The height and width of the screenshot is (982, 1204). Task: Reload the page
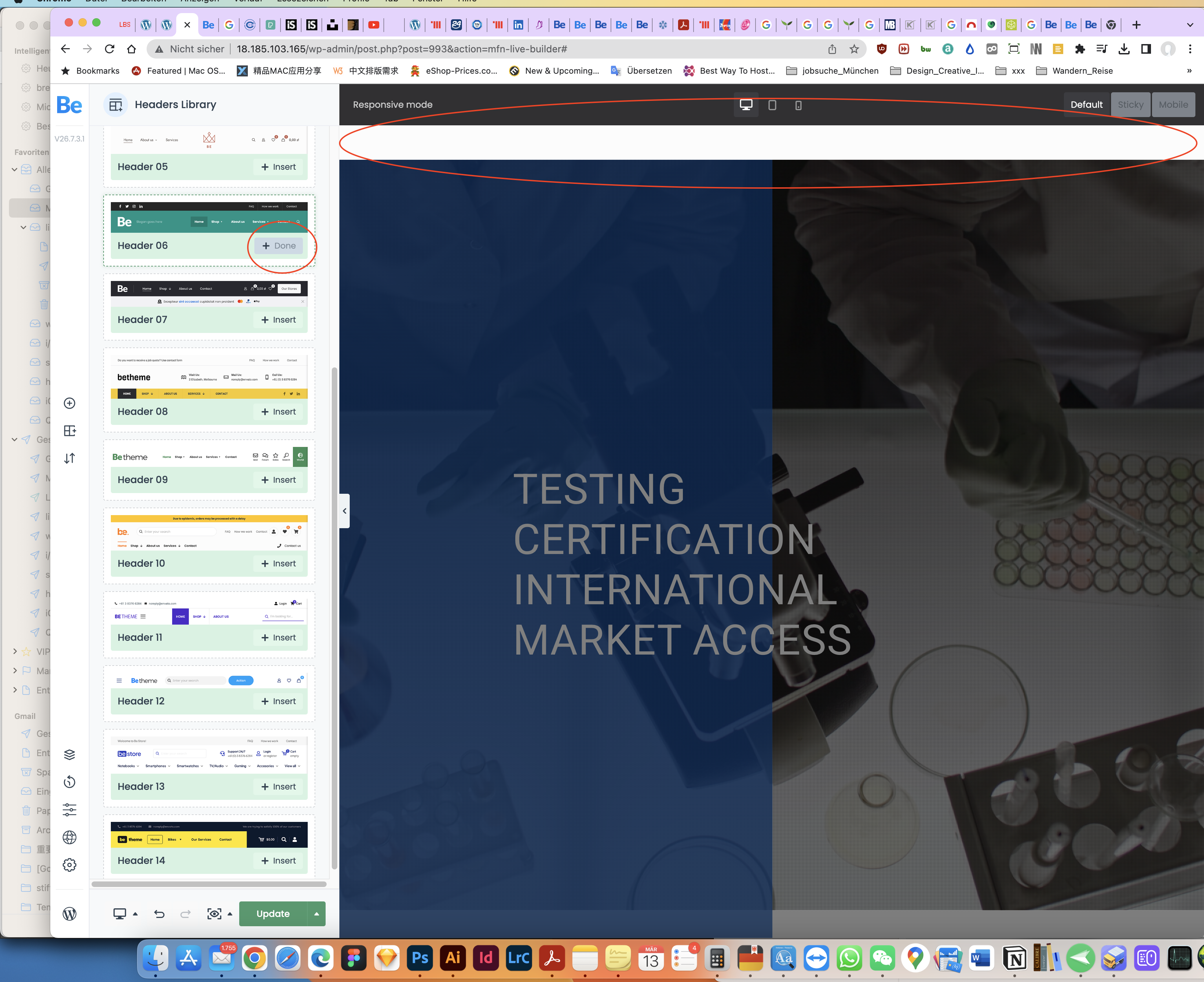tap(110, 49)
